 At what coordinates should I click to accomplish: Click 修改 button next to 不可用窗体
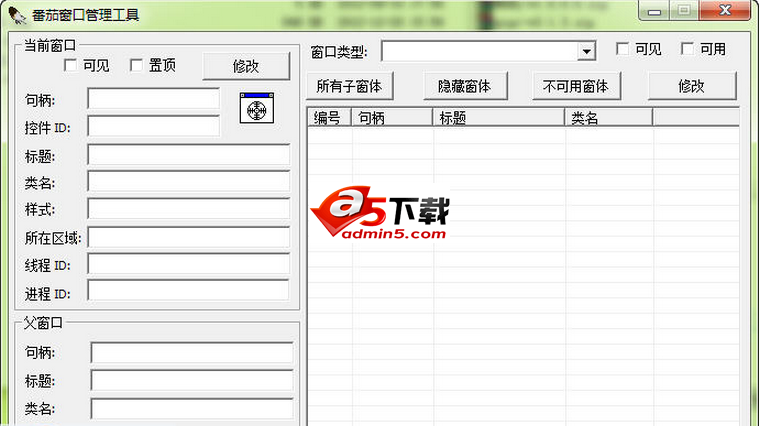tap(692, 86)
